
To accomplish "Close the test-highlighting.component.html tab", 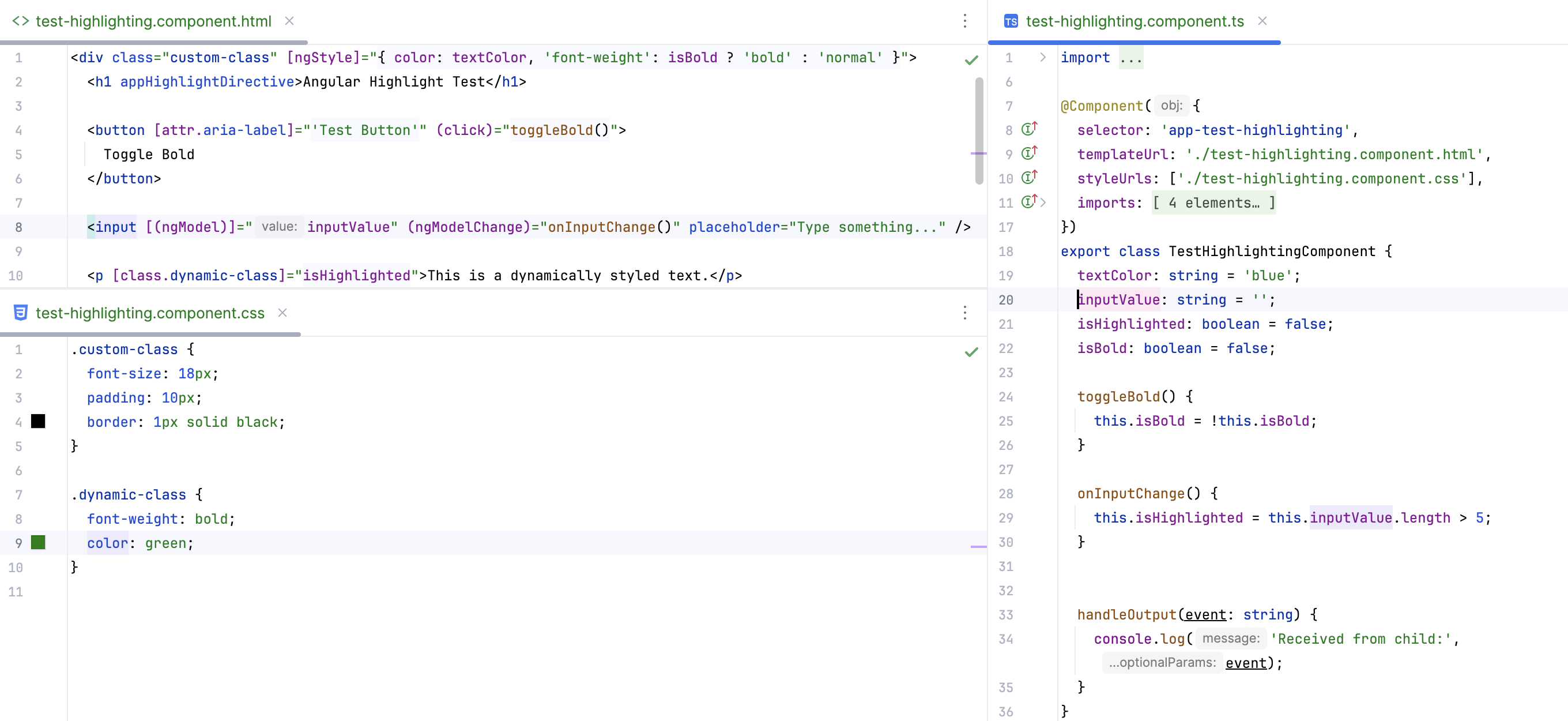I will (x=289, y=21).
